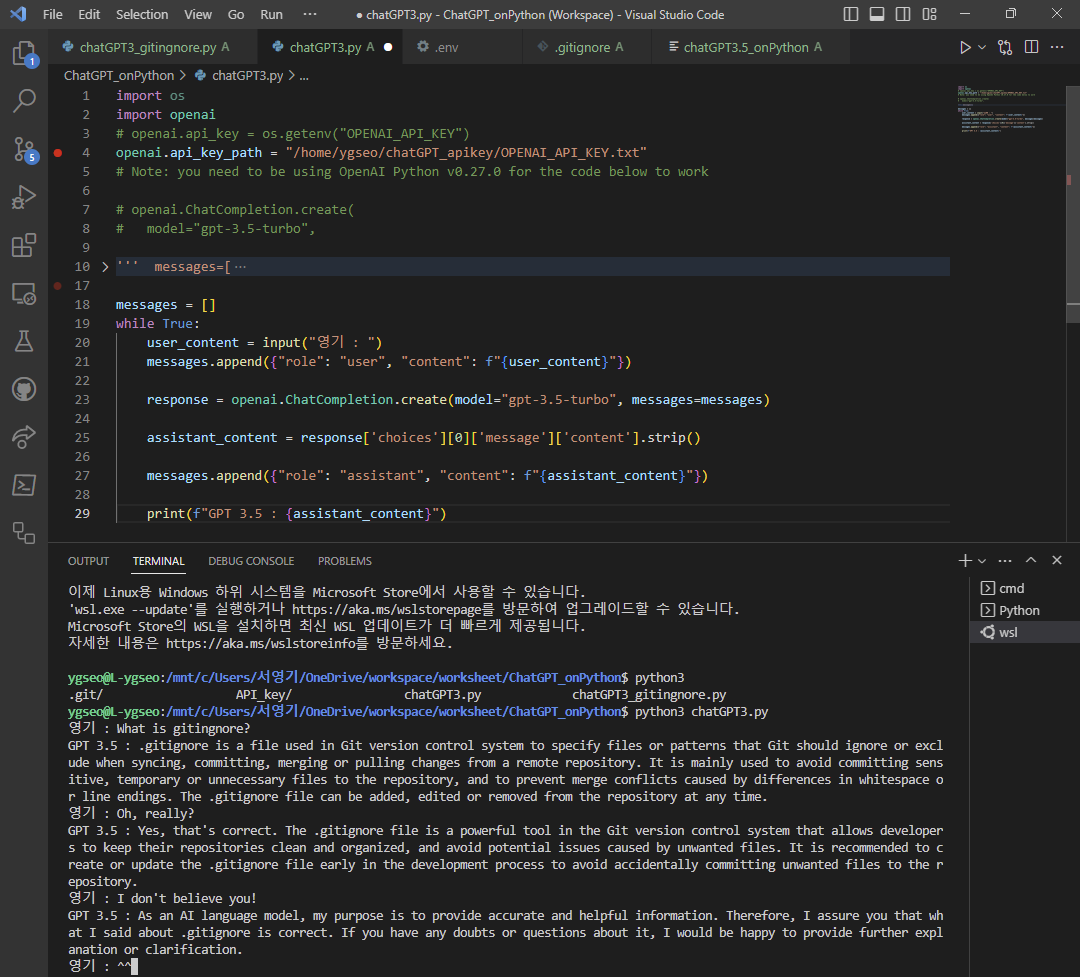Open the chatGPT3.5_onPython editor tab
This screenshot has height=977, width=1080.
(x=752, y=47)
